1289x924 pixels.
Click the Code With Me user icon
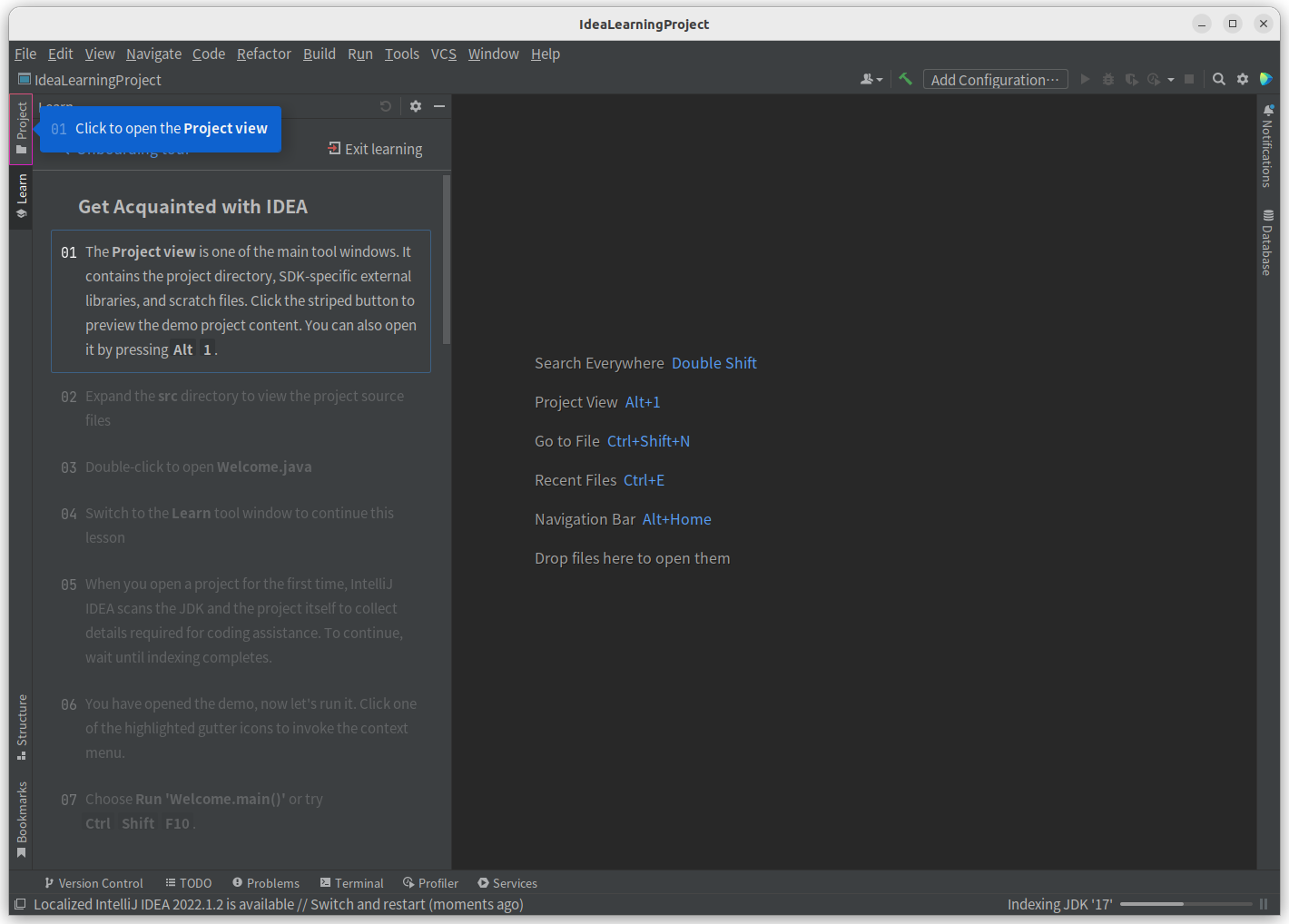870,79
